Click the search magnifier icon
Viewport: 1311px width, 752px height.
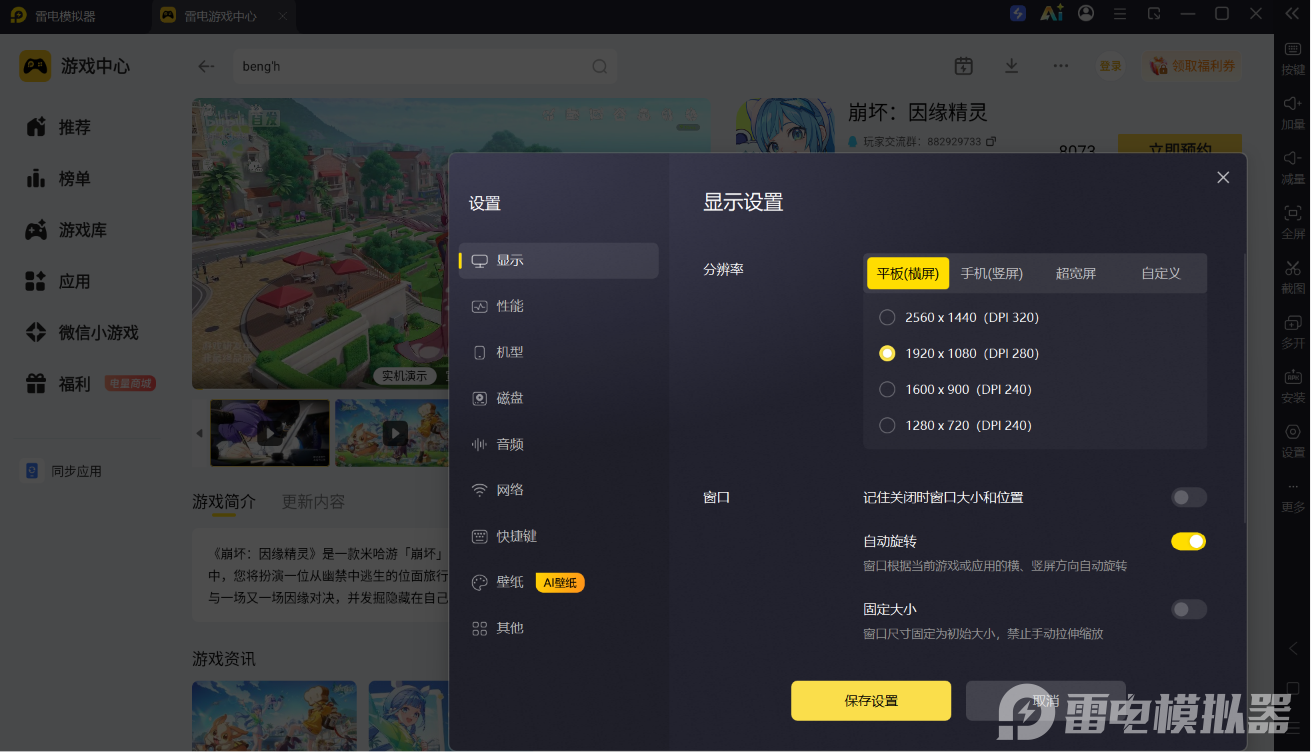(x=599, y=67)
